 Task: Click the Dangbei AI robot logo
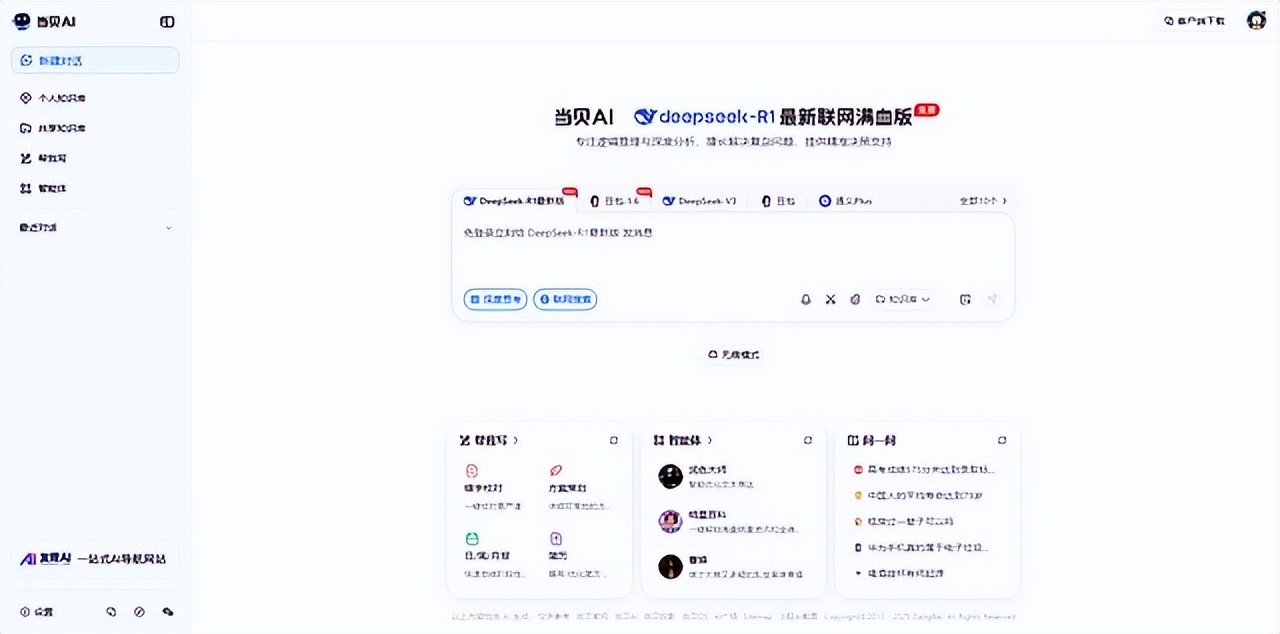22,21
